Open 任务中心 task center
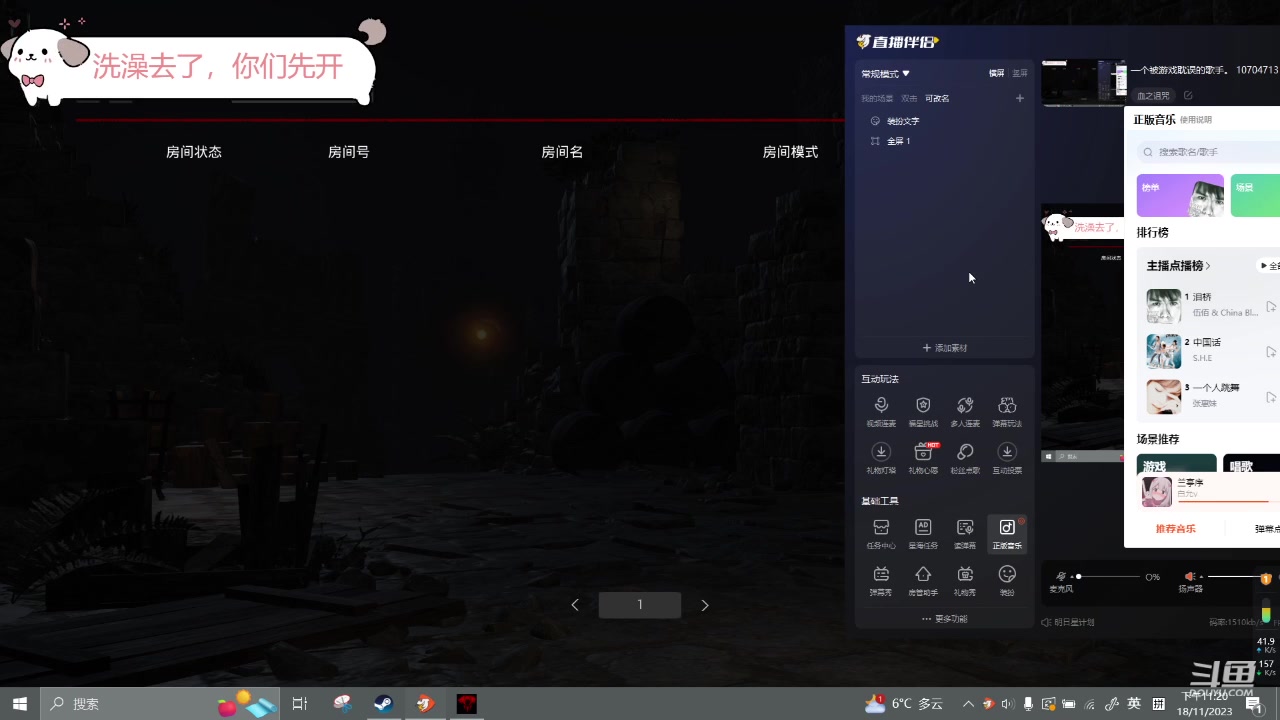 click(x=881, y=533)
